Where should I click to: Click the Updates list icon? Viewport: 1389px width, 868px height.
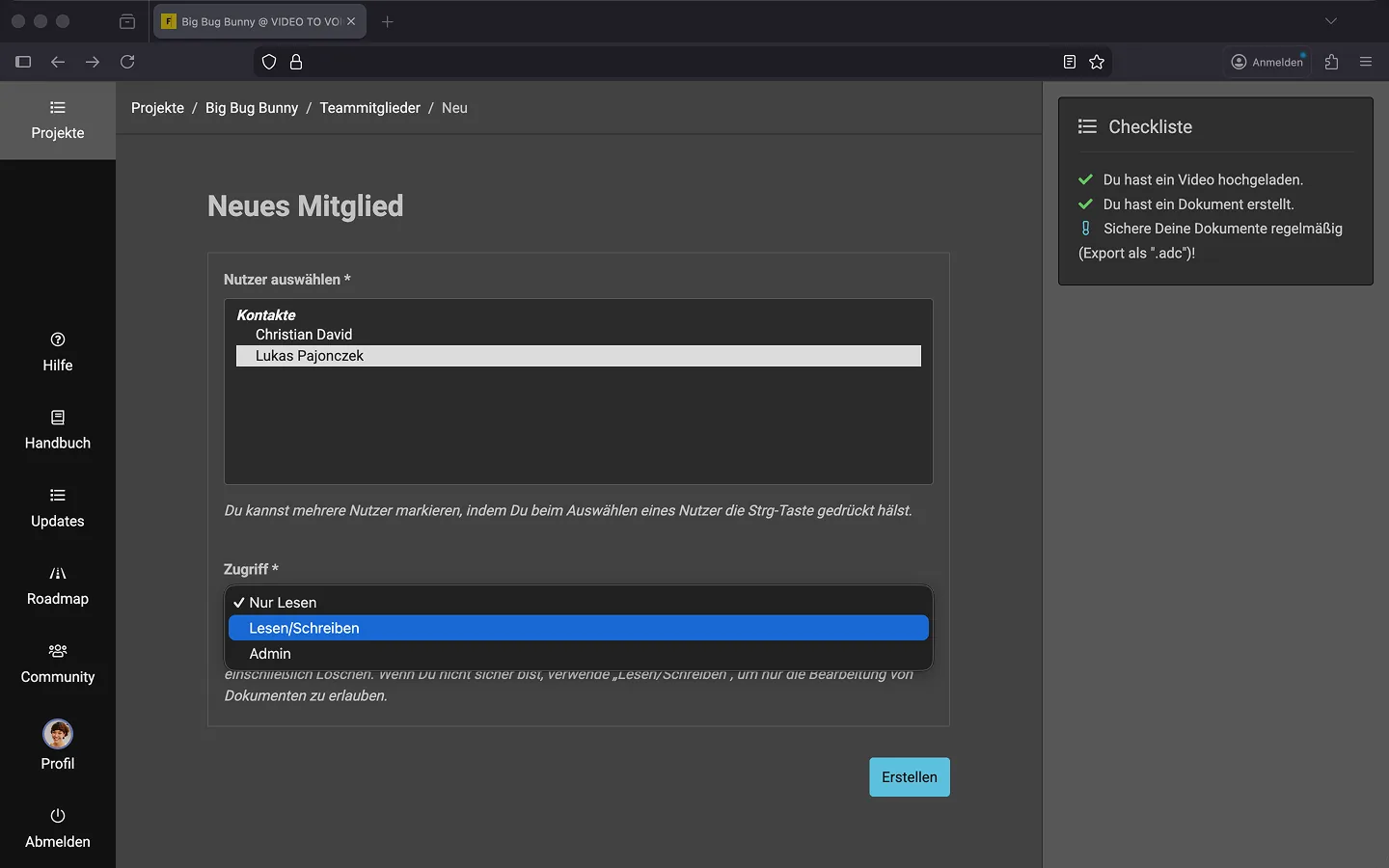[58, 496]
